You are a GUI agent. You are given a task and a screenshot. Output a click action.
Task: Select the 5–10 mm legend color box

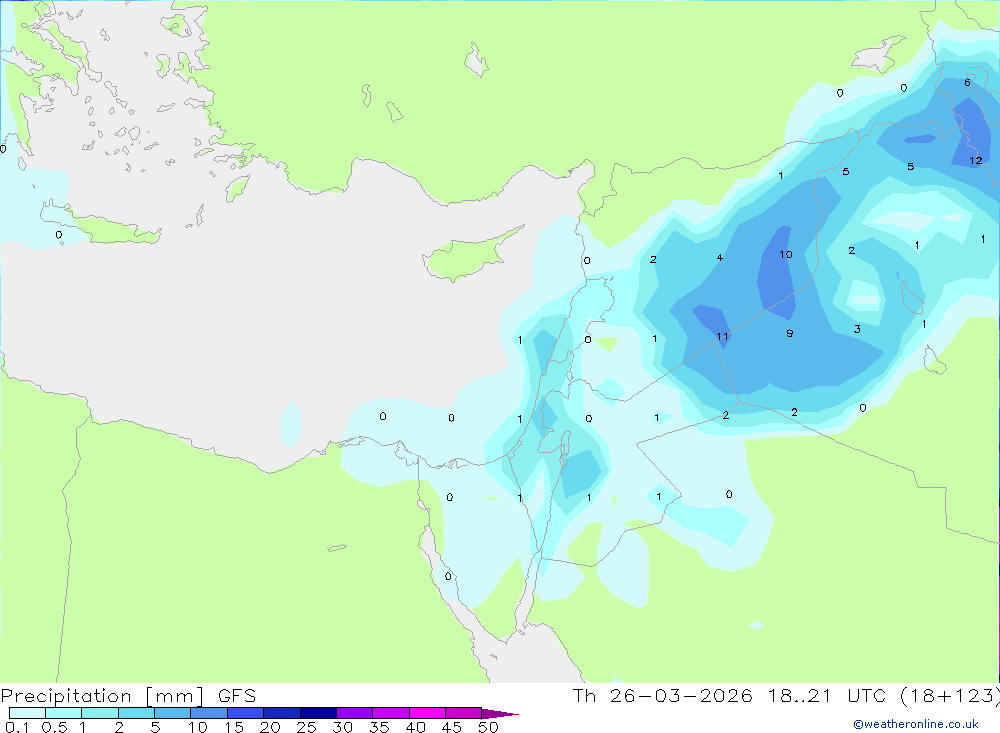173,713
